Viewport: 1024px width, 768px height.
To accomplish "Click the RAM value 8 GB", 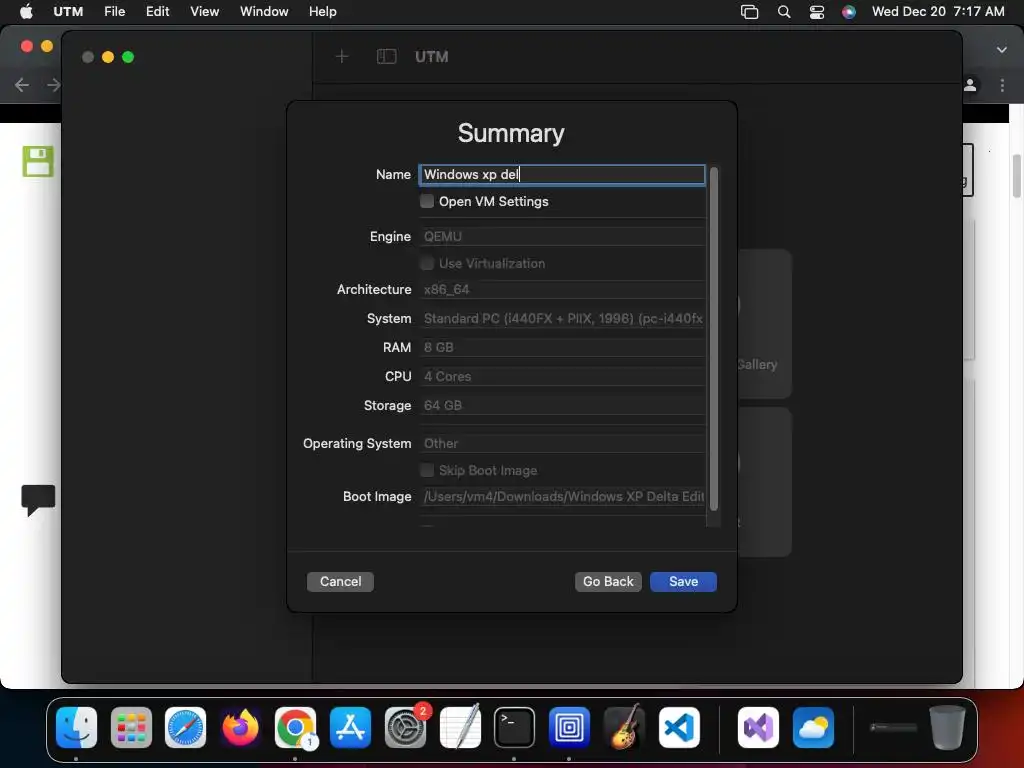I will 562,347.
